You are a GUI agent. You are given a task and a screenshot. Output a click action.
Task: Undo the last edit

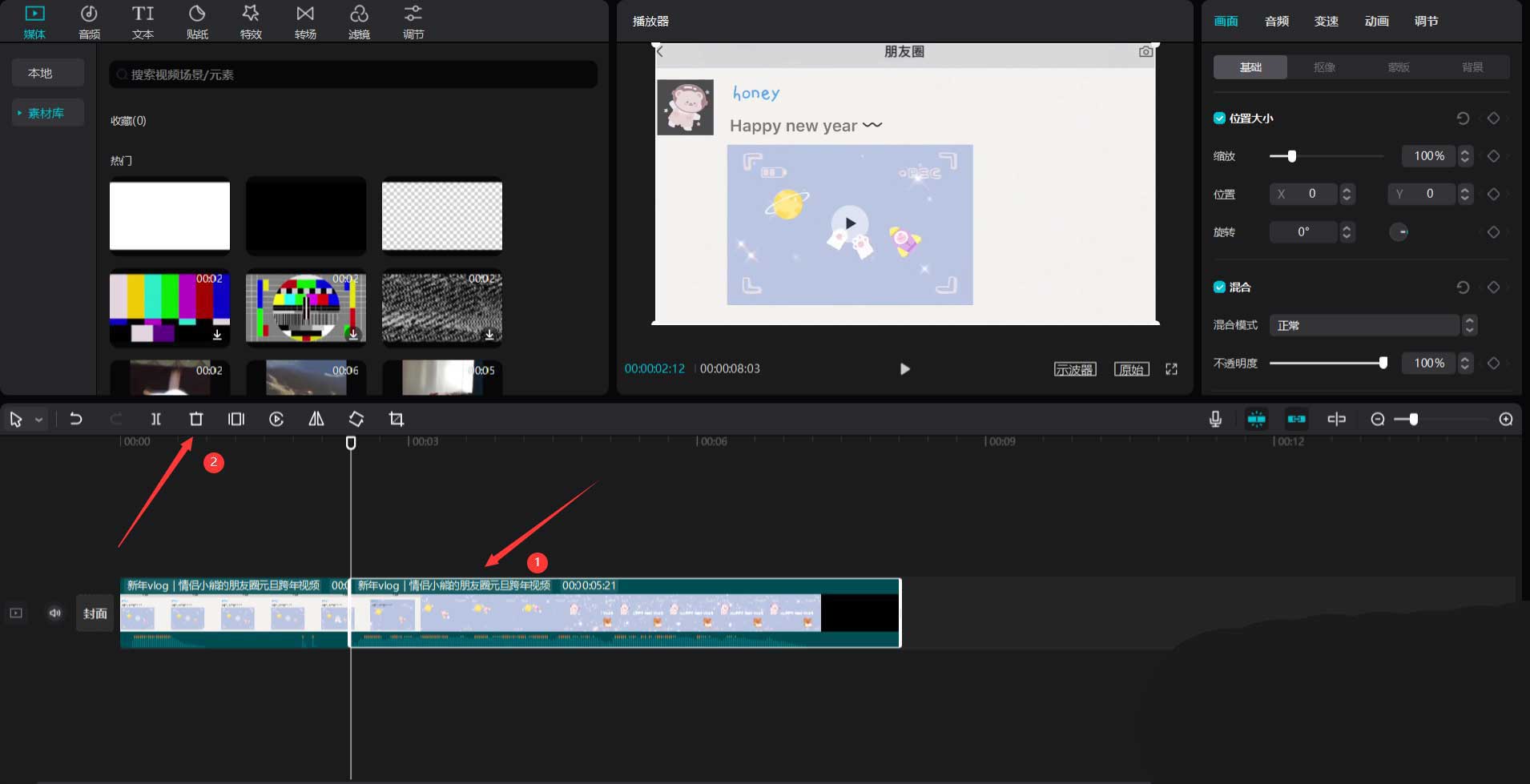click(x=76, y=419)
